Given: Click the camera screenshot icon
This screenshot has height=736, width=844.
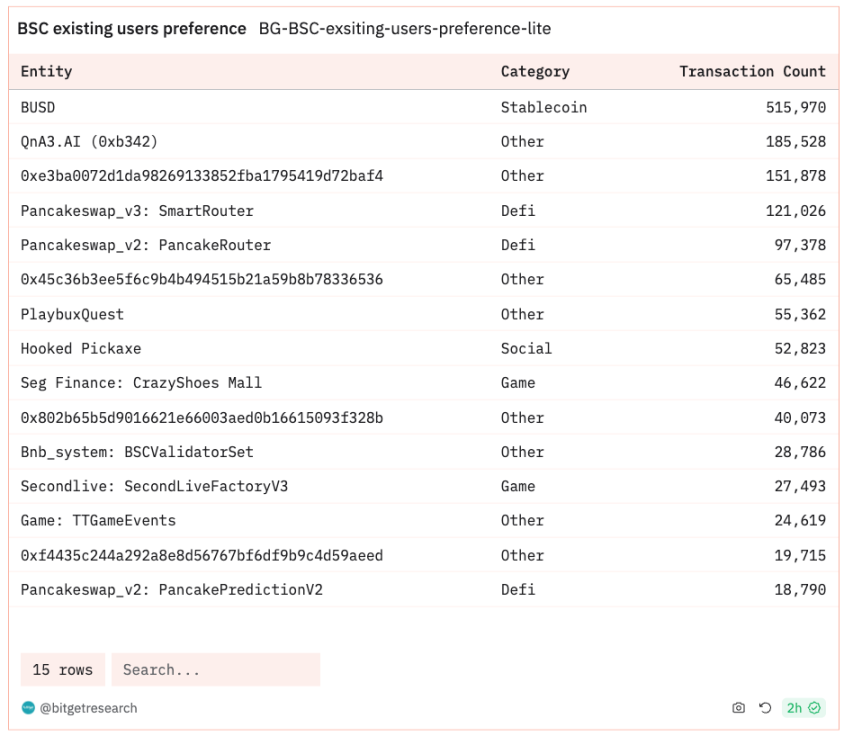Looking at the screenshot, I should (x=738, y=707).
